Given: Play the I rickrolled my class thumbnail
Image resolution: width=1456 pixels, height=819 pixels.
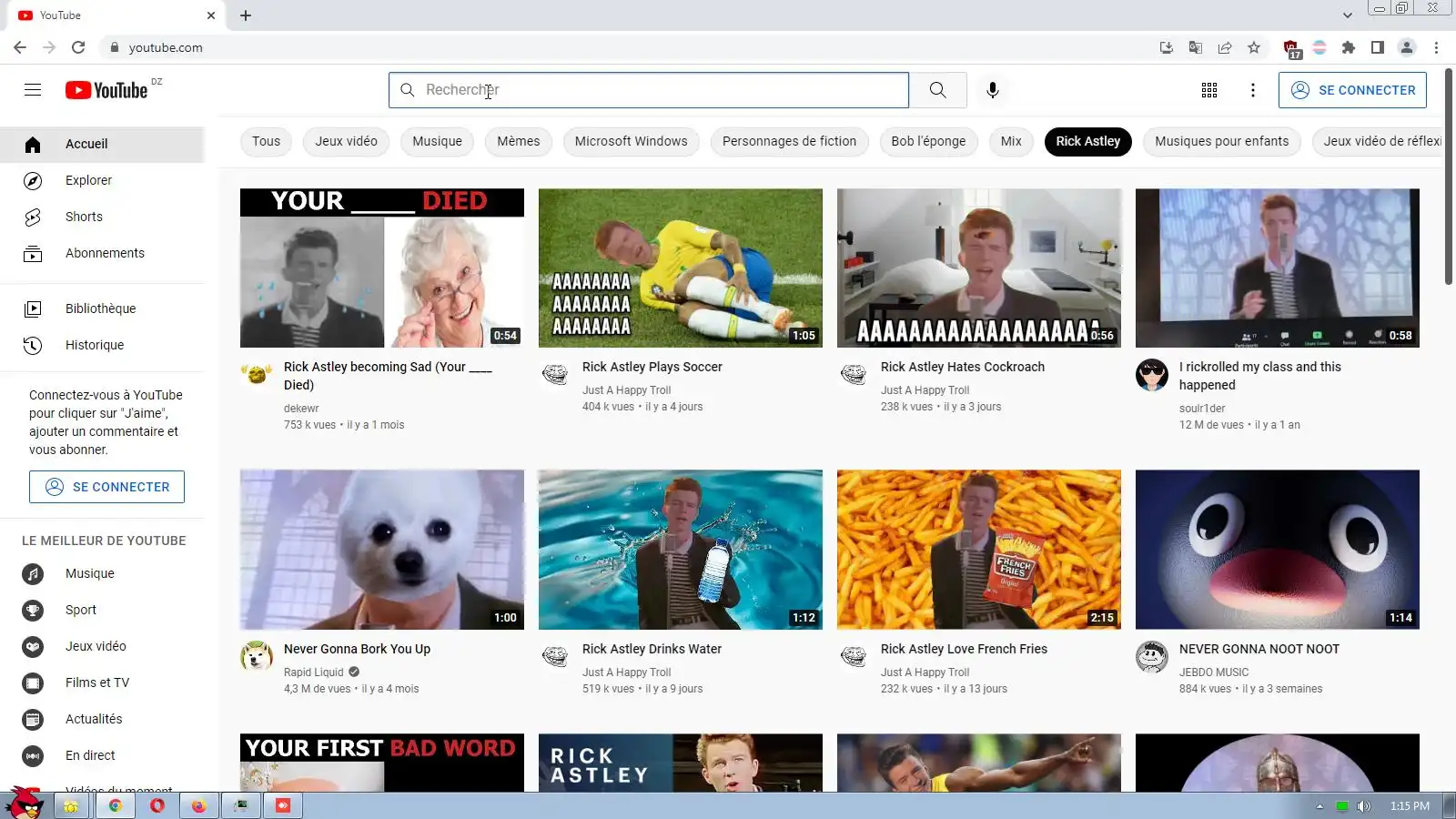Looking at the screenshot, I should point(1278,268).
